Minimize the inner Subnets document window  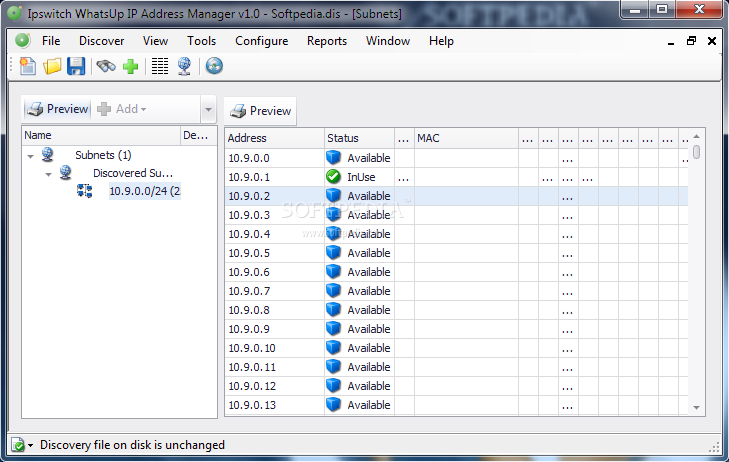(x=671, y=42)
